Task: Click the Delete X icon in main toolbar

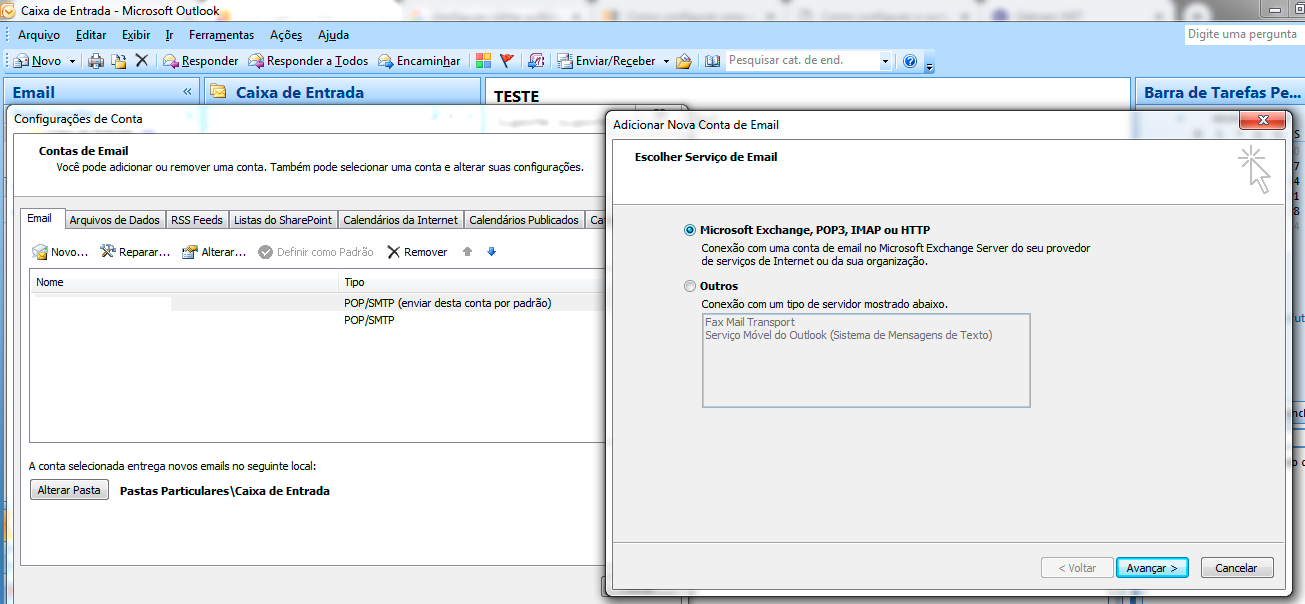Action: tap(141, 61)
